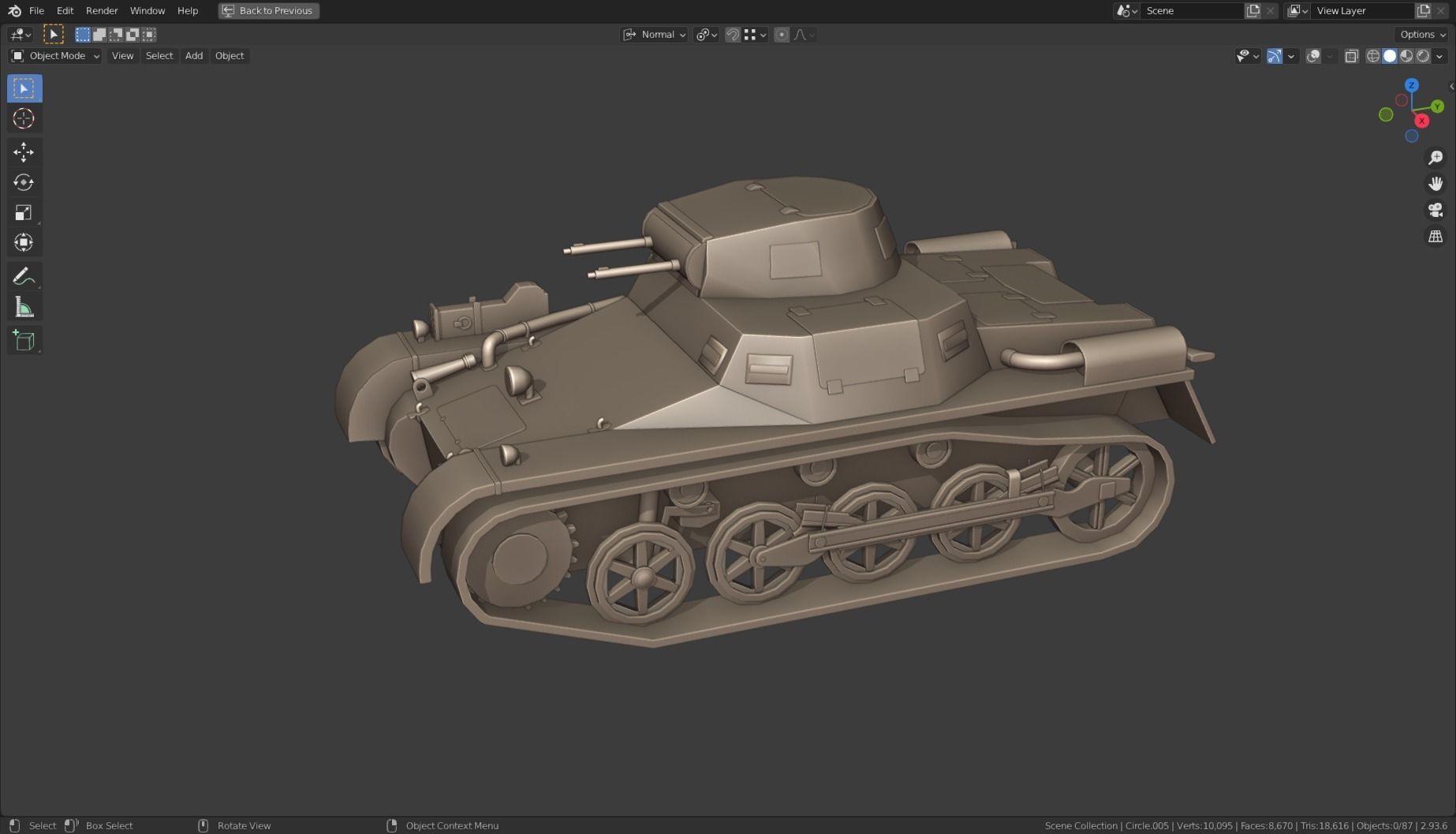The width and height of the screenshot is (1456, 834).
Task: Open the viewport shading options dropdown
Action: click(x=1440, y=56)
